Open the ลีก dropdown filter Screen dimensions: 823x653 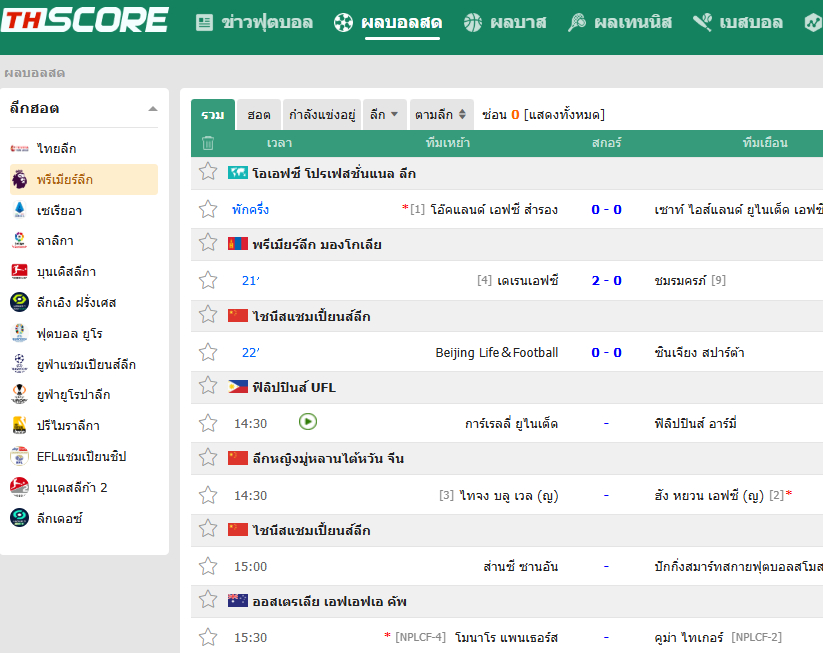(384, 114)
